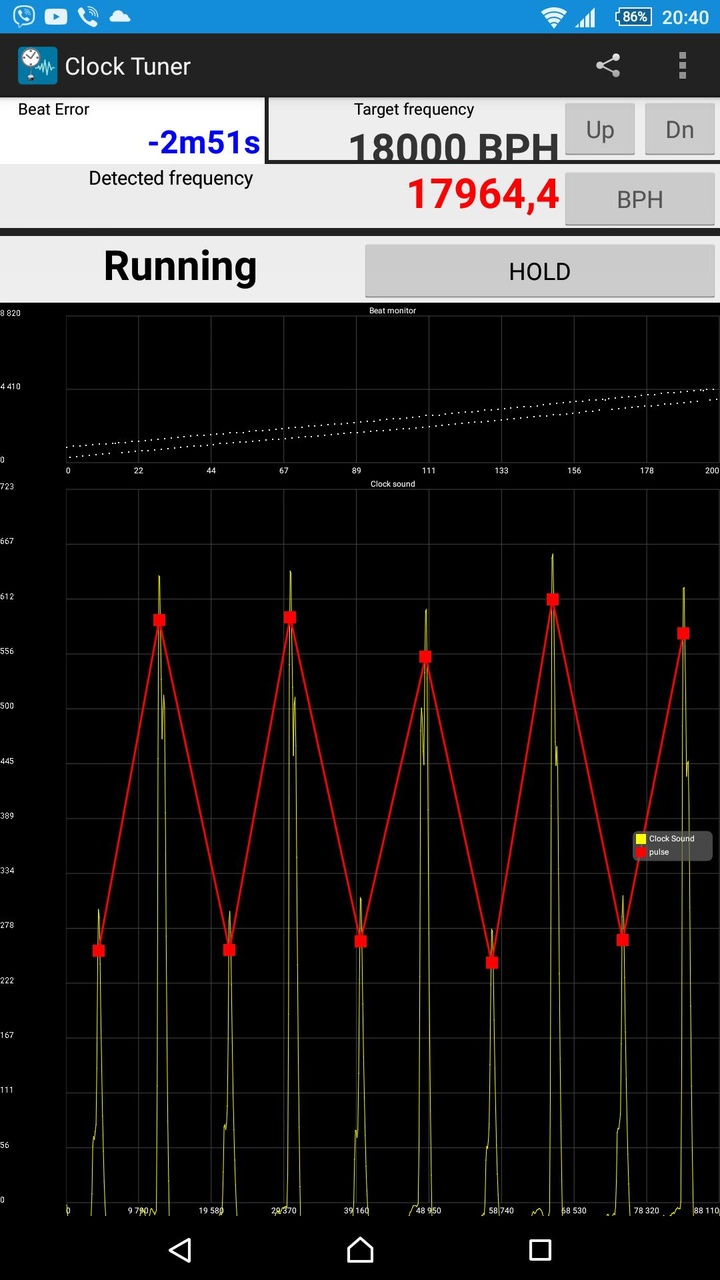Tap the YouTube notification icon
Viewport: 720px width, 1280px height.
56,16
